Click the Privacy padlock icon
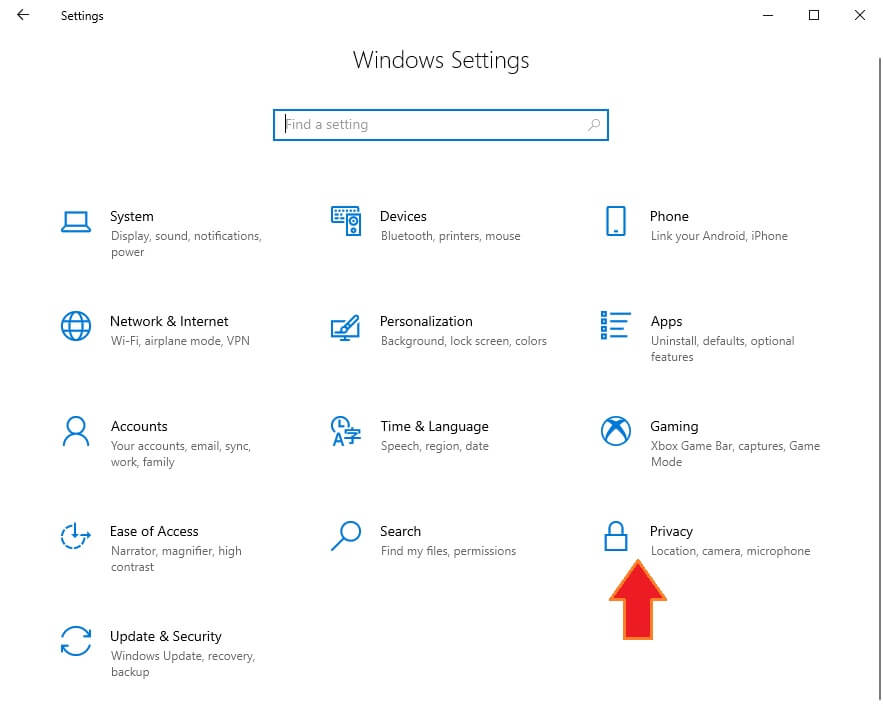The image size is (883, 711). pos(616,536)
